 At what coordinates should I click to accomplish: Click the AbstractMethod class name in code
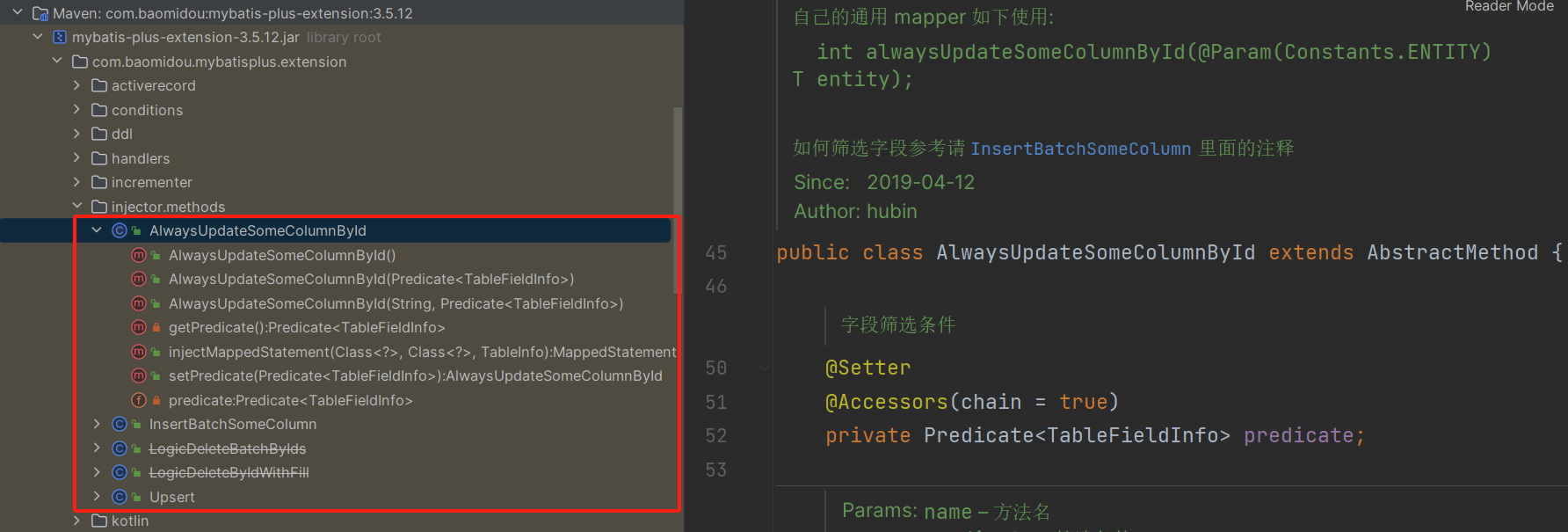pyautogui.click(x=1452, y=252)
